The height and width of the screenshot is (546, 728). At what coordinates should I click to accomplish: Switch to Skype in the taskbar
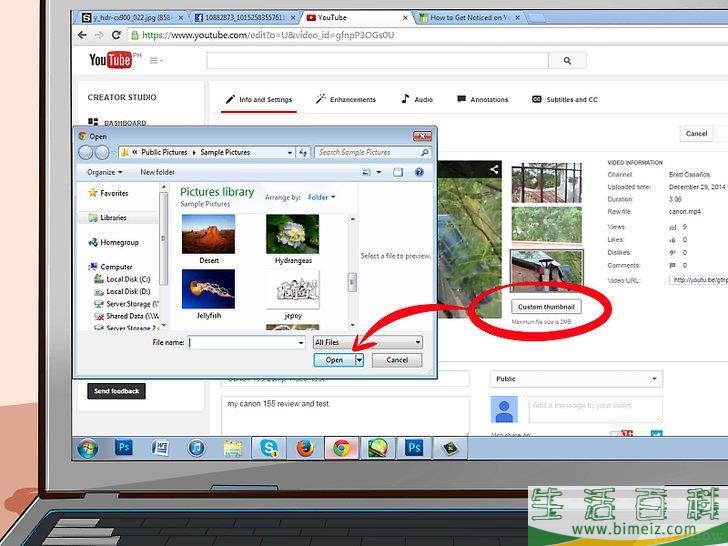269,448
